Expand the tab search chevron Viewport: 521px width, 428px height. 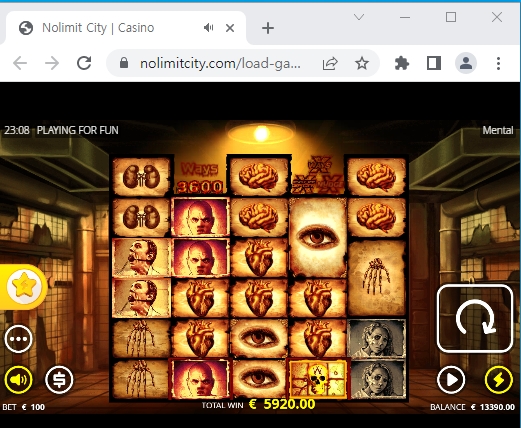point(359,17)
